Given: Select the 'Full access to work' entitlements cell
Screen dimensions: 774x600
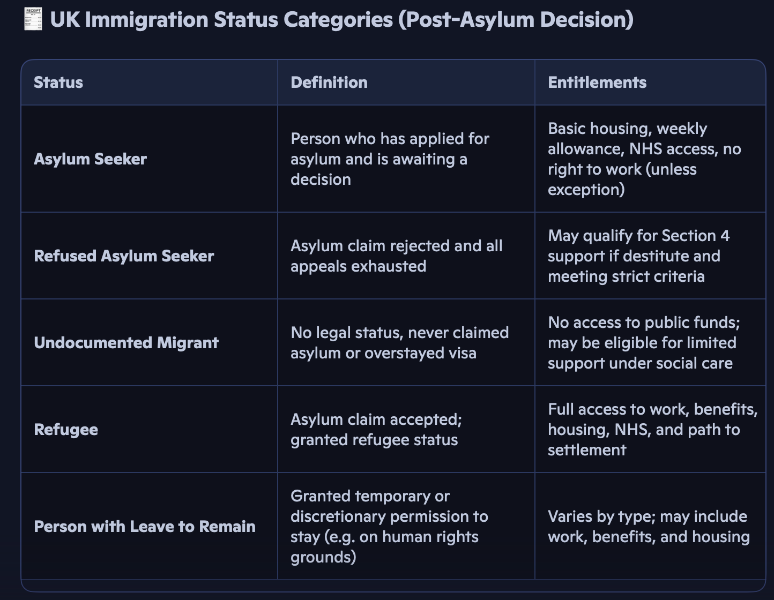Looking at the screenshot, I should click(x=652, y=429).
